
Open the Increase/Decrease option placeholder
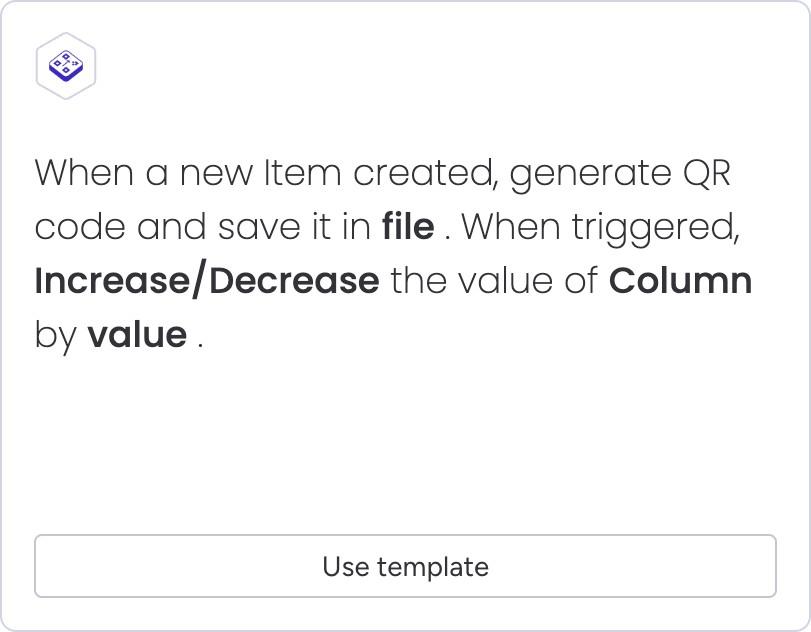(207, 281)
